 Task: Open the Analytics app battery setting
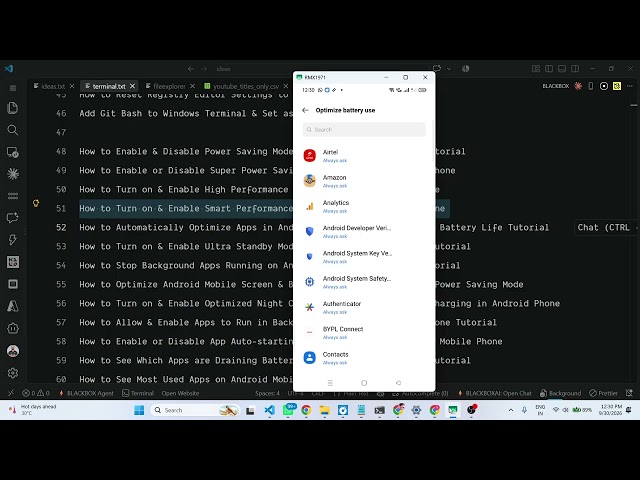coord(364,206)
